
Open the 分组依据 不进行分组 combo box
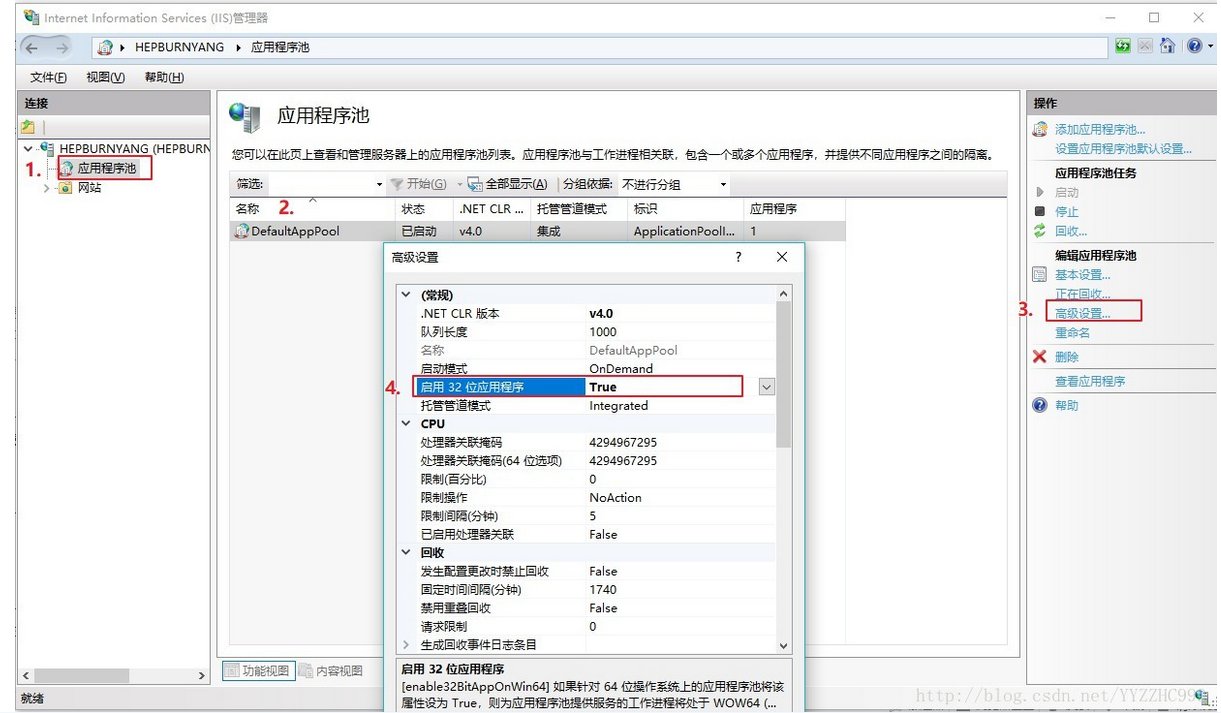click(x=674, y=184)
